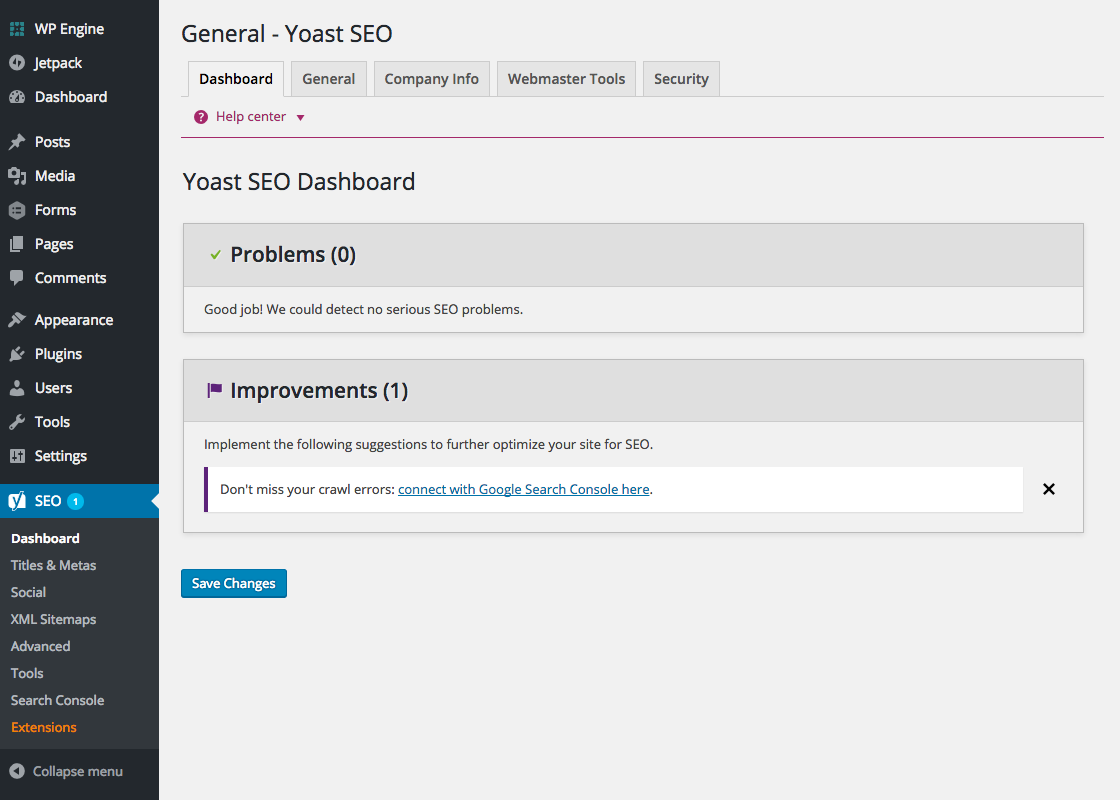Image resolution: width=1120 pixels, height=800 pixels.
Task: Click the Jetpack lightning icon
Action: coord(17,63)
